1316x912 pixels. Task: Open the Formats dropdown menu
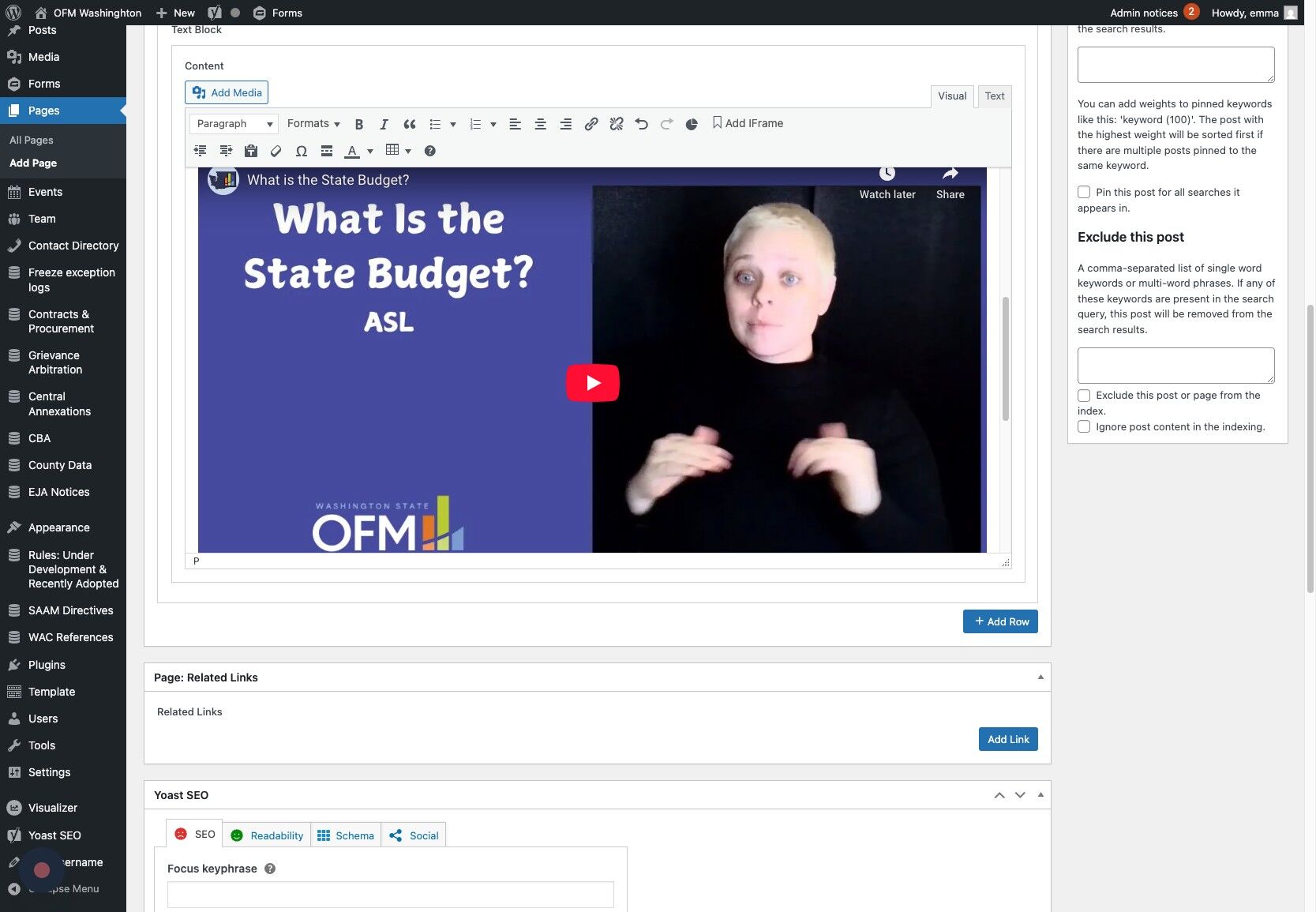[313, 124]
